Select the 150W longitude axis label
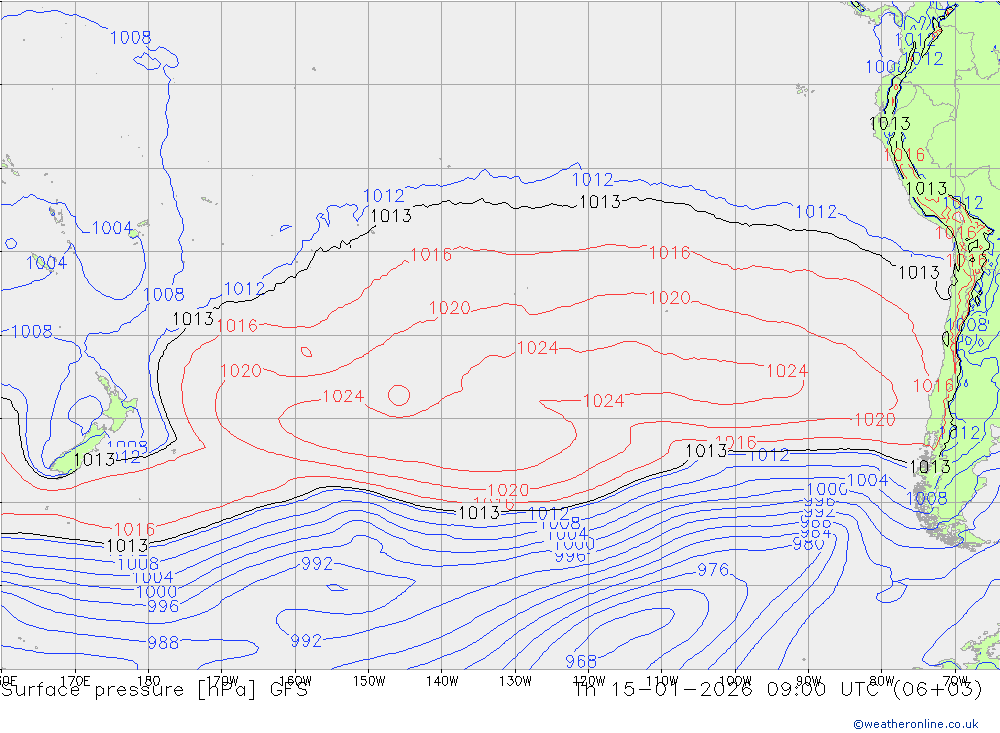The image size is (1000, 733). tap(369, 681)
